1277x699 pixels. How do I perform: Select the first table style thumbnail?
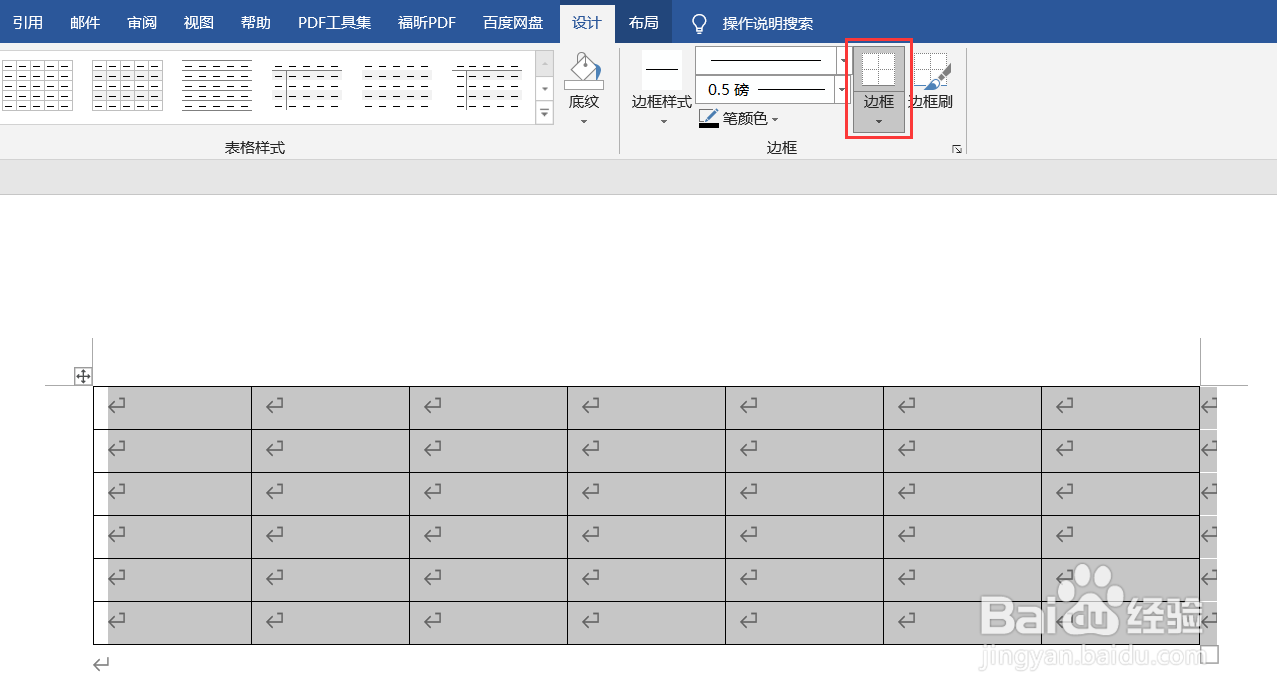click(37, 85)
